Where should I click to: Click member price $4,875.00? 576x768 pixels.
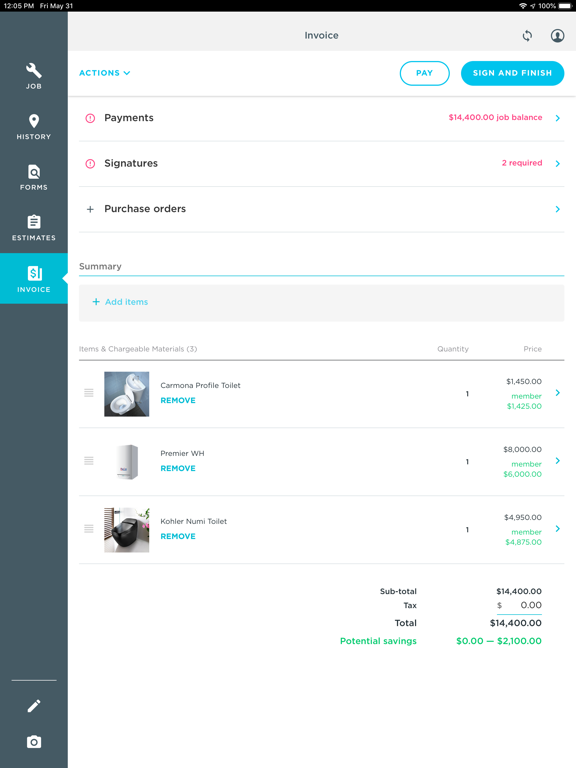click(x=523, y=542)
